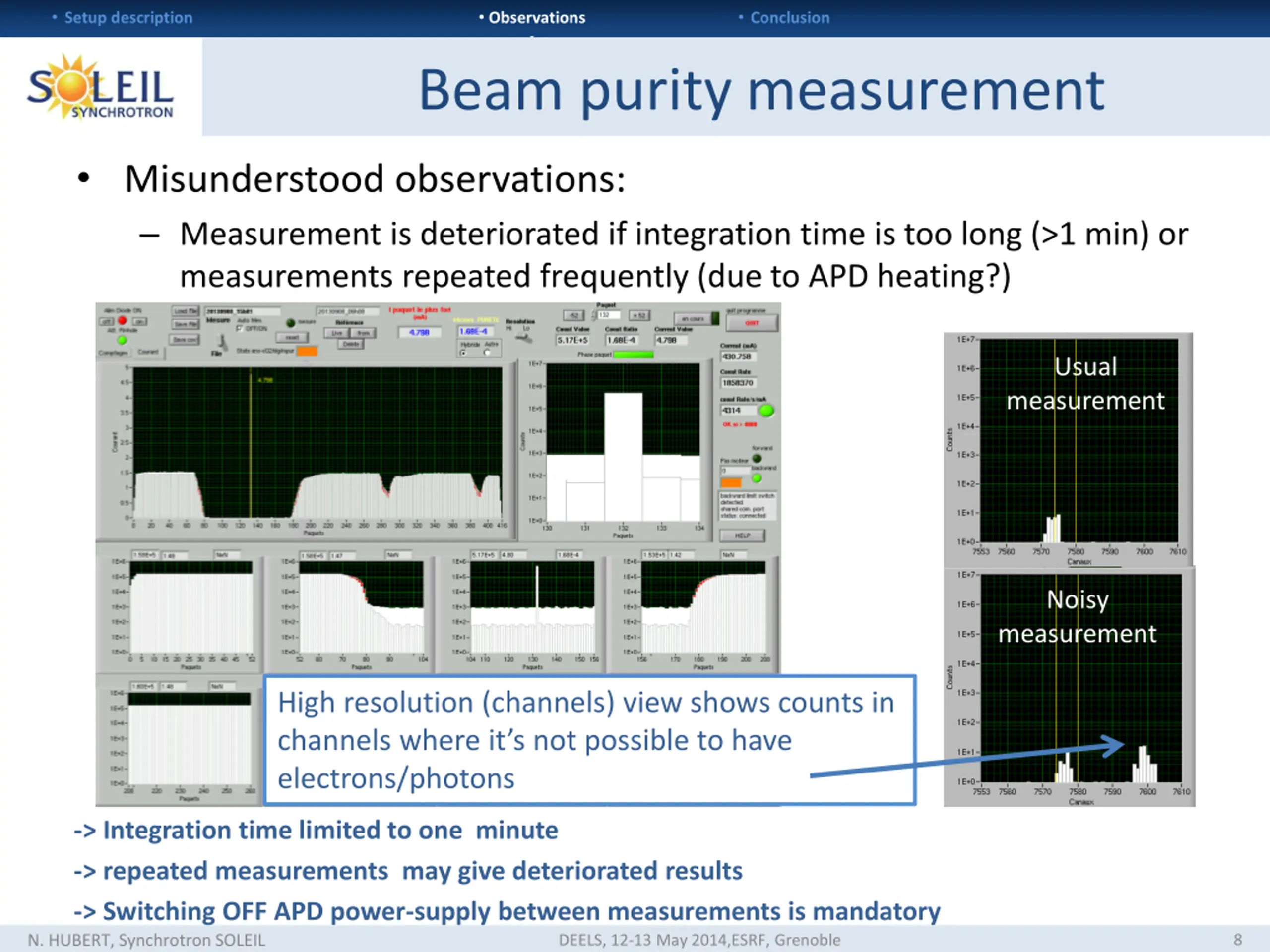Screen dimensions: 1270x952
Task: Click the Count Rate 1858370 field
Action: coord(738,383)
